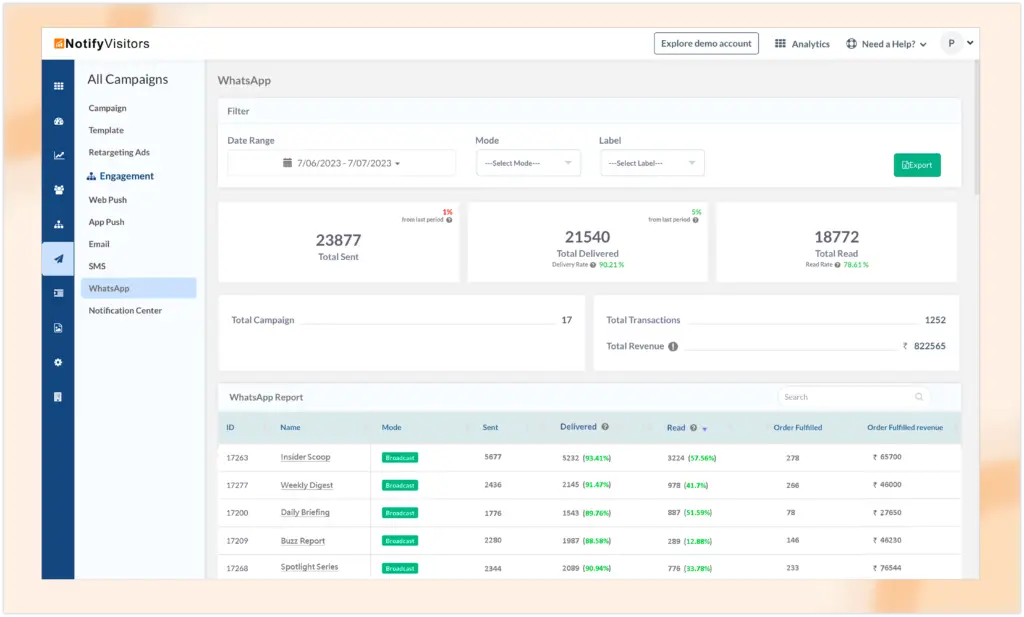Click the line chart icon in sidebar
1024x617 pixels.
pyautogui.click(x=58, y=155)
